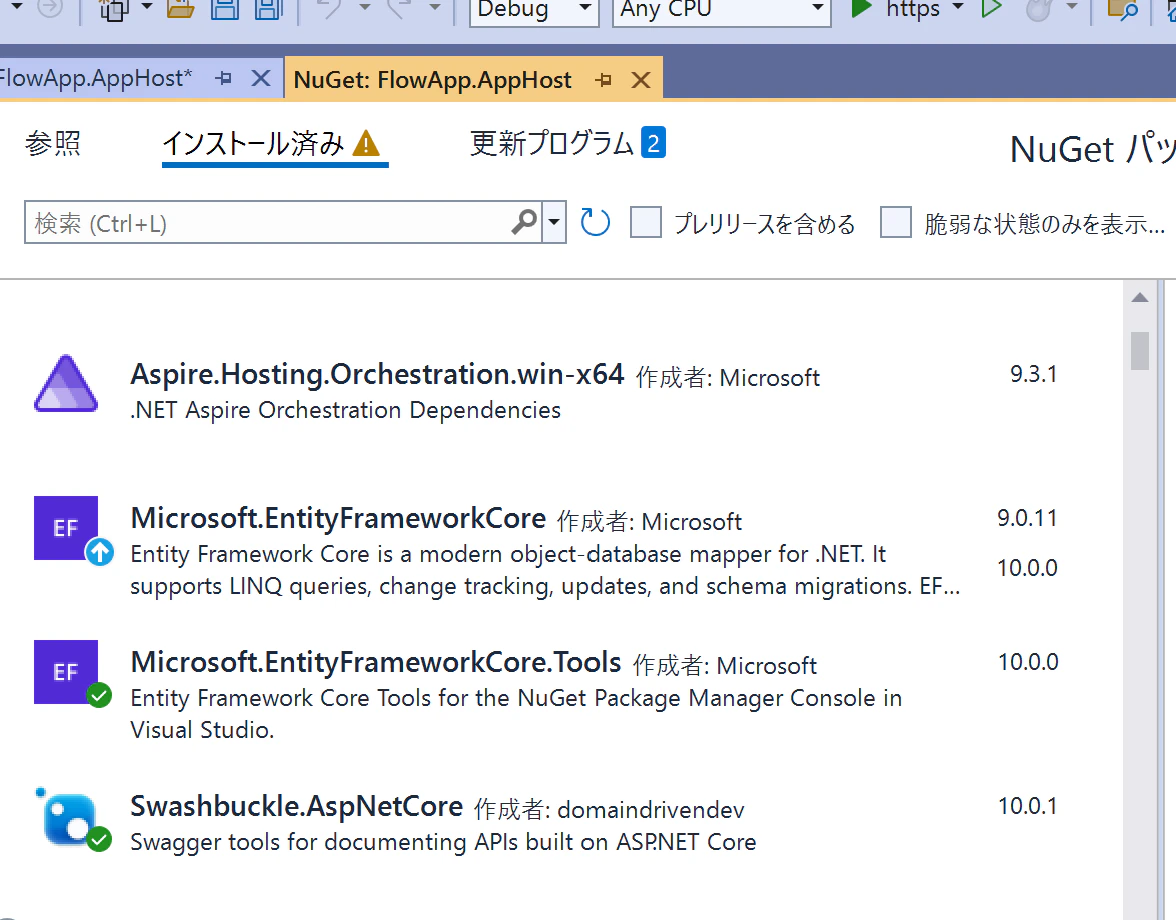
Task: Switch to the 参照 (Browse) tab
Action: (x=52, y=142)
